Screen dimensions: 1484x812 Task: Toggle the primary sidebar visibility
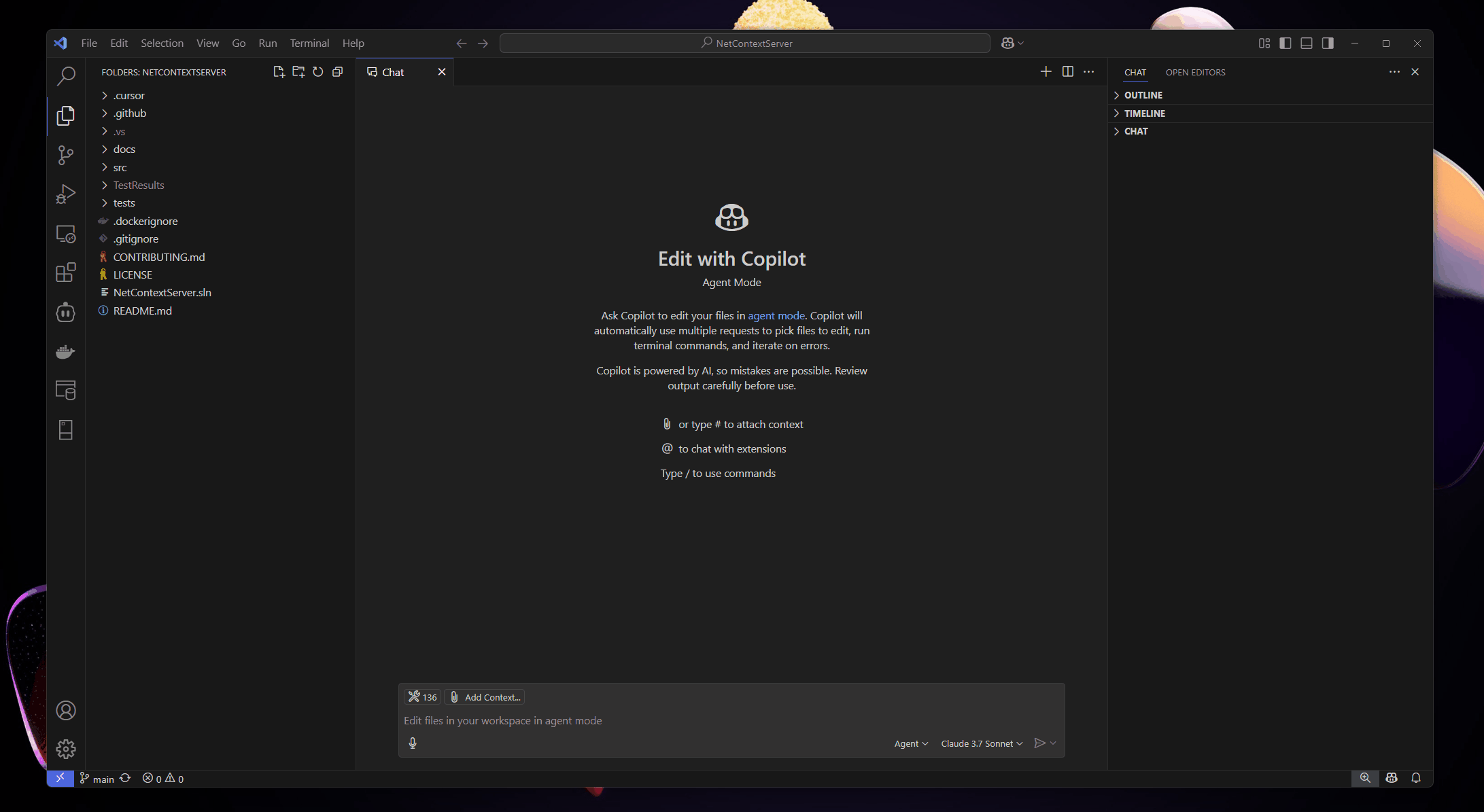(x=1285, y=43)
